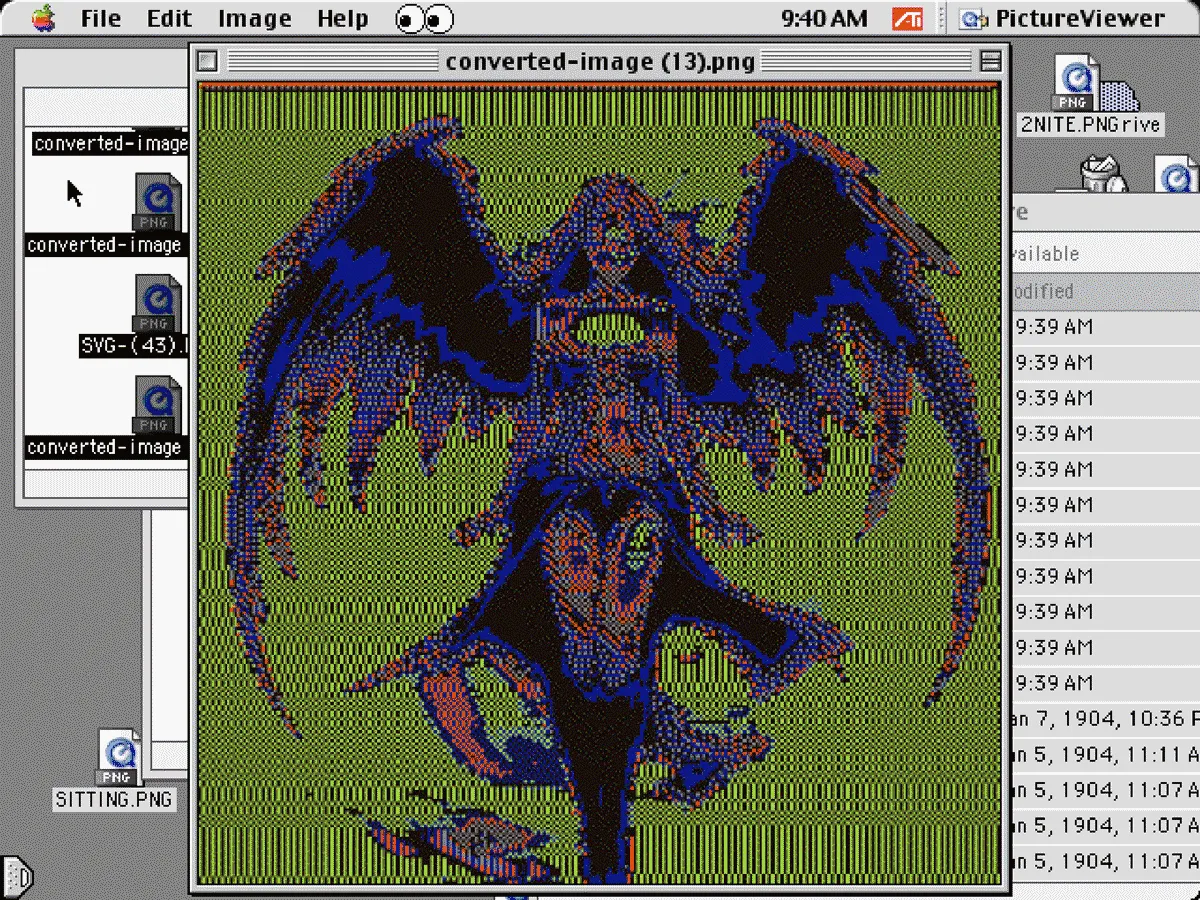Expand the Control Strip tab
This screenshot has width=1200, height=900.
[x=17, y=878]
